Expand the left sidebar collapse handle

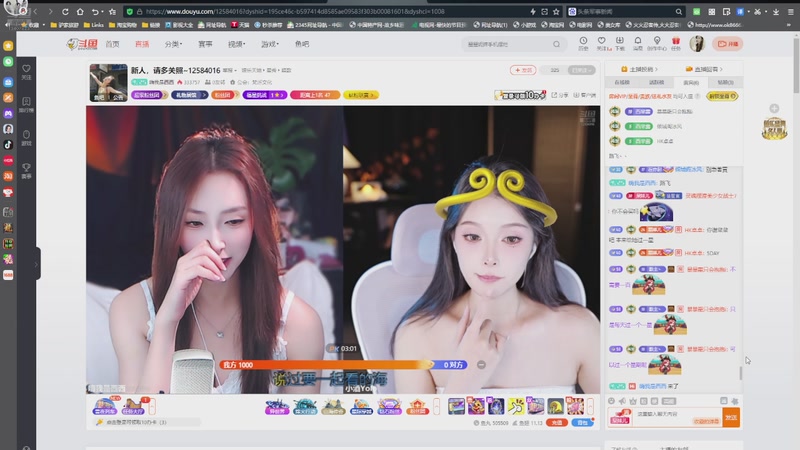tap(37, 264)
